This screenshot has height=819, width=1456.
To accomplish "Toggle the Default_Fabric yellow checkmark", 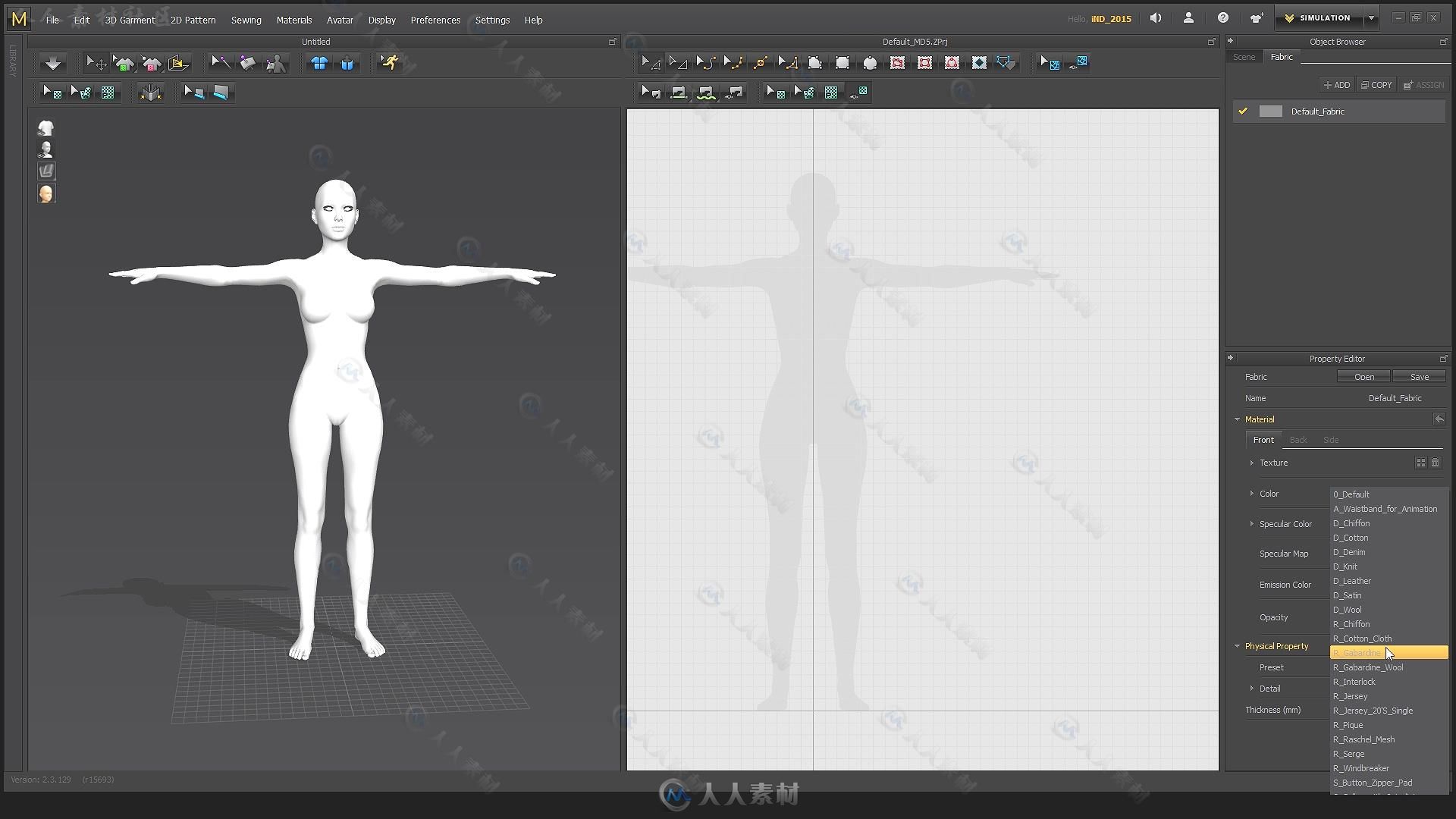I will (1243, 111).
